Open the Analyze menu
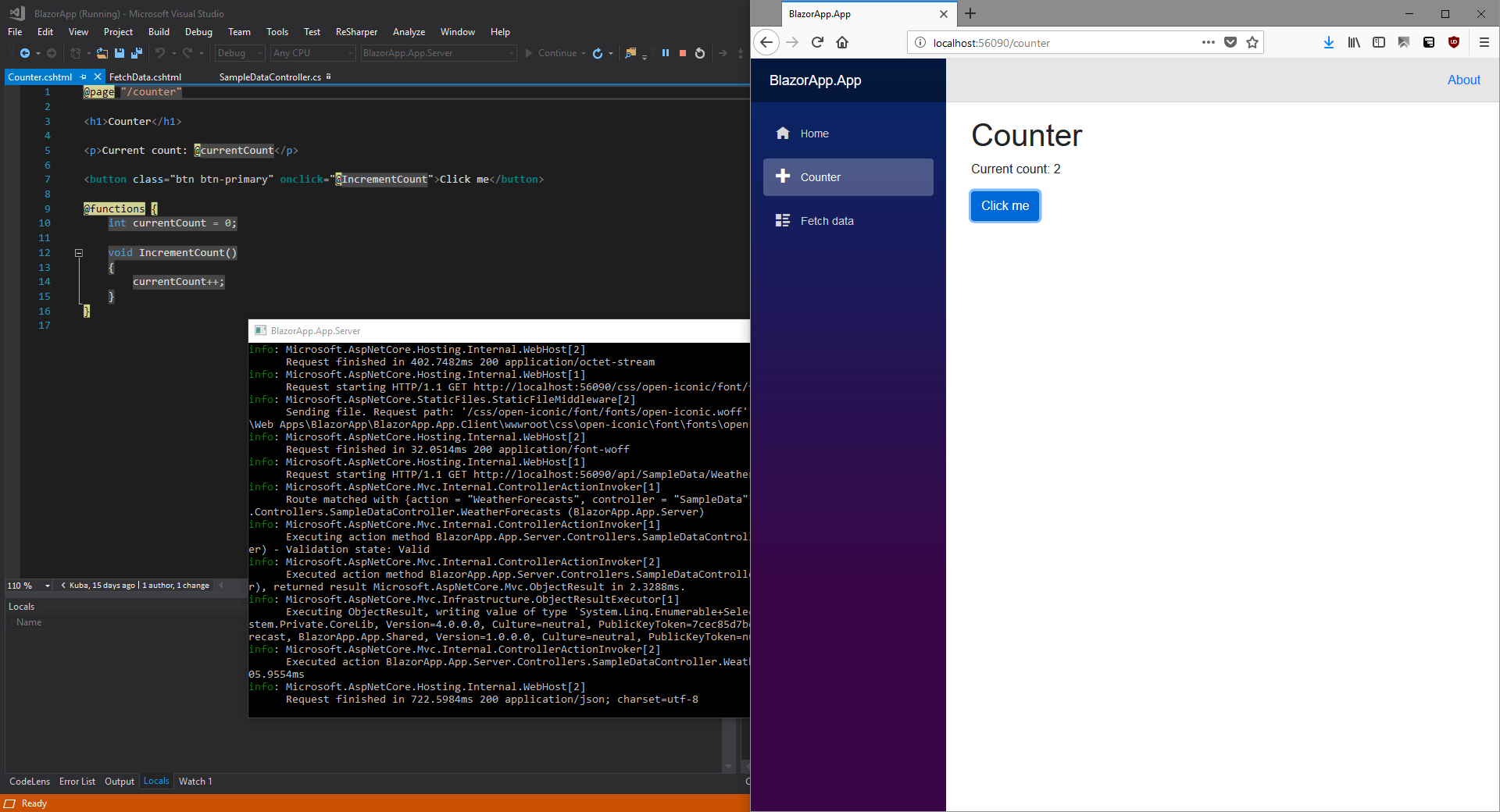The image size is (1500, 812). (x=409, y=32)
